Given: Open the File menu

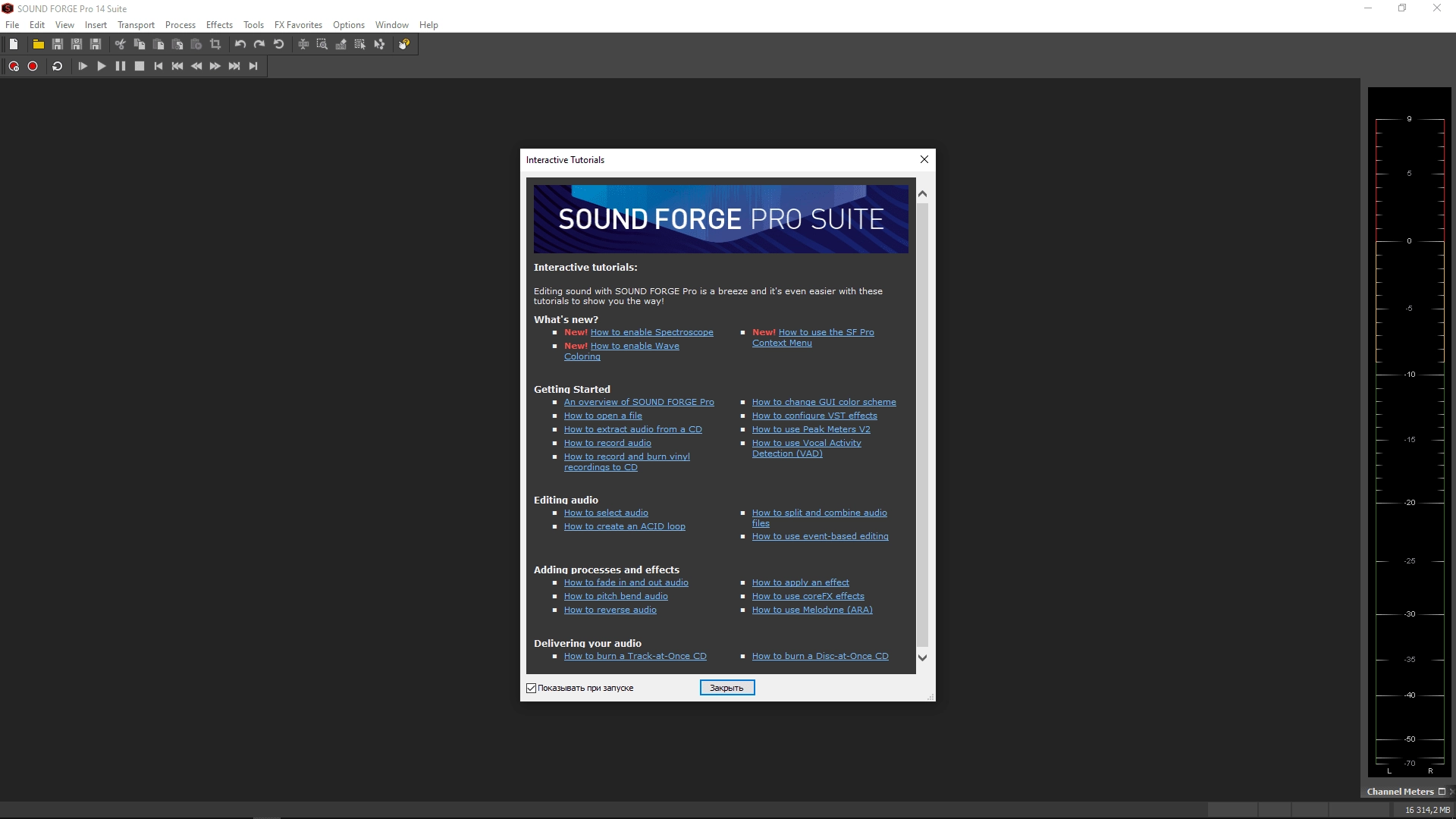Looking at the screenshot, I should tap(12, 24).
